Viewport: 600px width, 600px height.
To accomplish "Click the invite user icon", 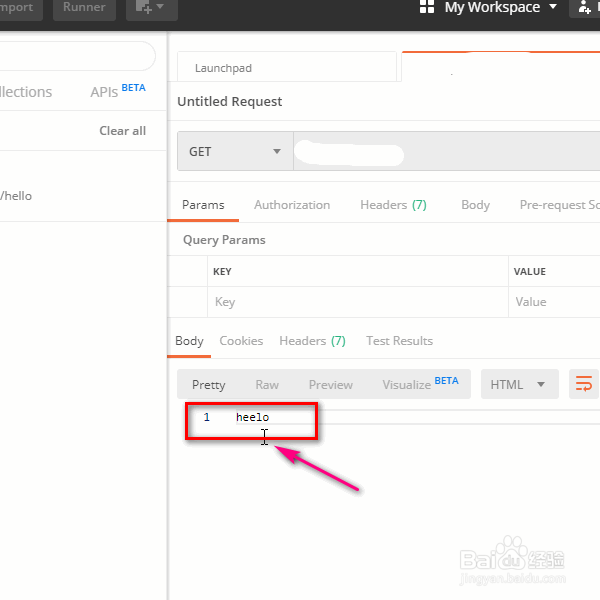I will coord(585,7).
